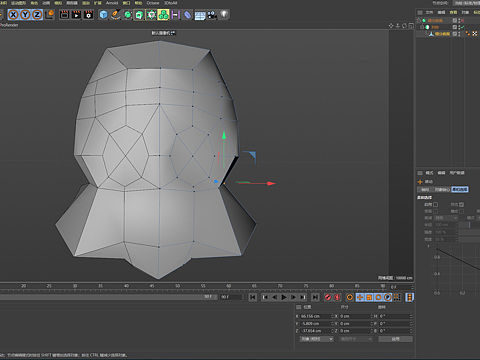Click the light bulb icon
This screenshot has height=360, width=480.
(x=224, y=14)
